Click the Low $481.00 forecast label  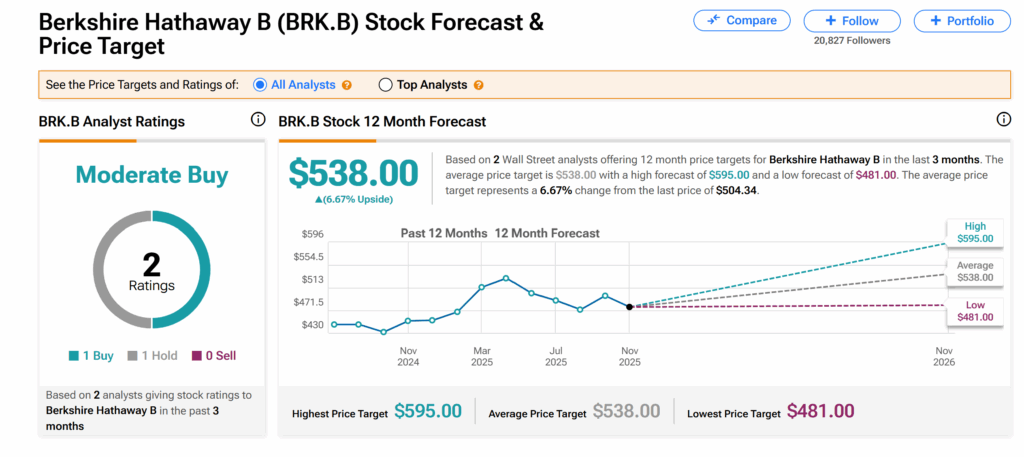point(974,311)
